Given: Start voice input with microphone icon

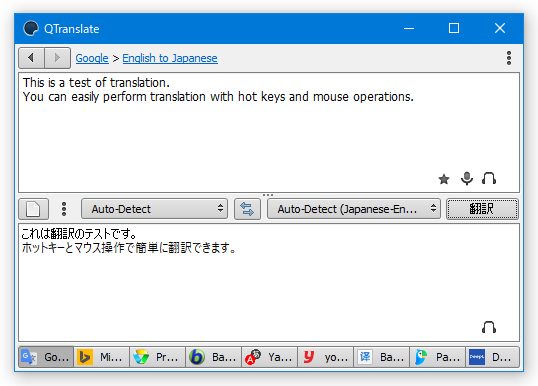Looking at the screenshot, I should coord(467,179).
